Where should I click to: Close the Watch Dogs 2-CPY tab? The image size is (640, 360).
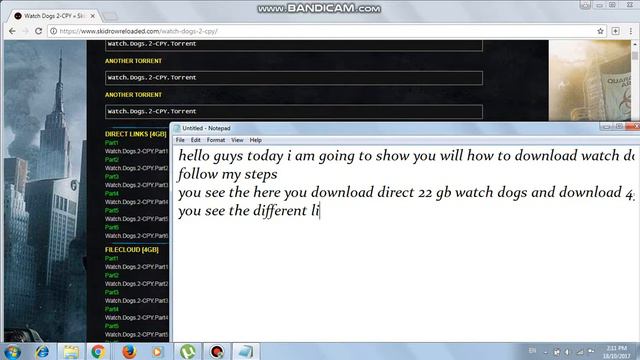coord(93,16)
